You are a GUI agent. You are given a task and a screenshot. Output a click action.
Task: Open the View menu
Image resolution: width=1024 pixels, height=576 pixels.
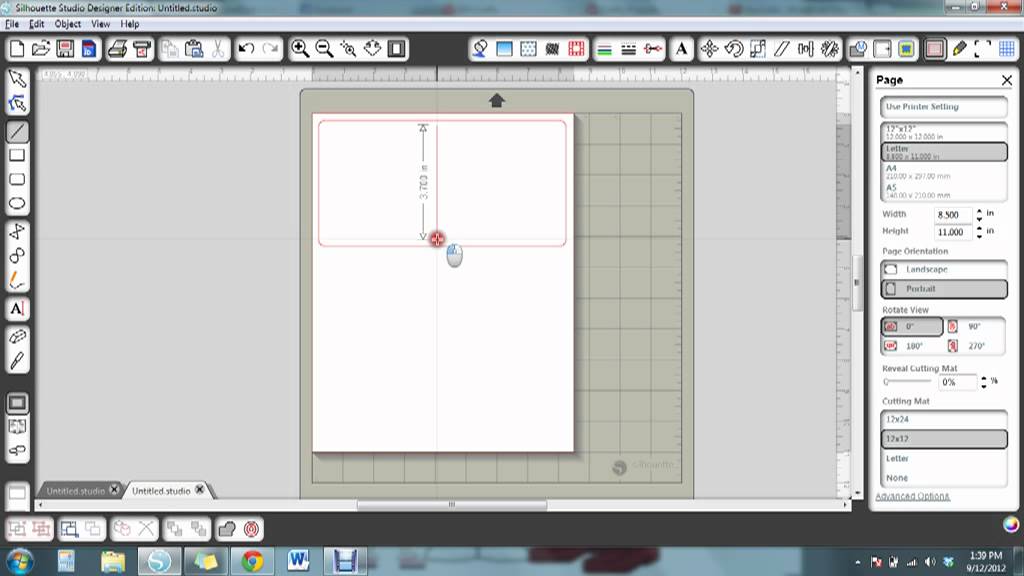(101, 24)
